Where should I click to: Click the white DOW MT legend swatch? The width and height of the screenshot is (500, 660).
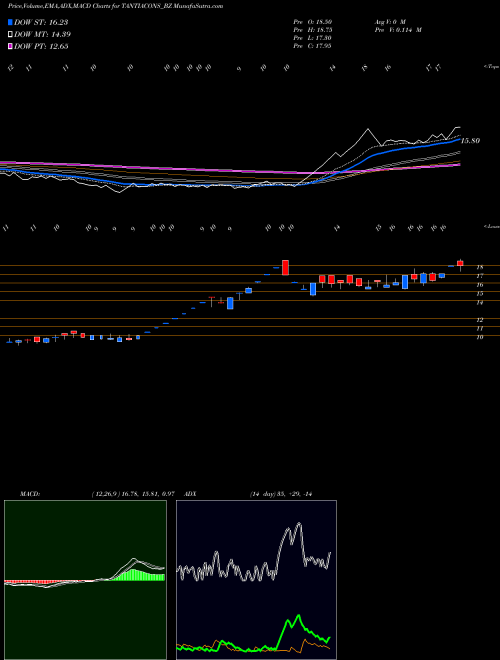[x=11, y=35]
